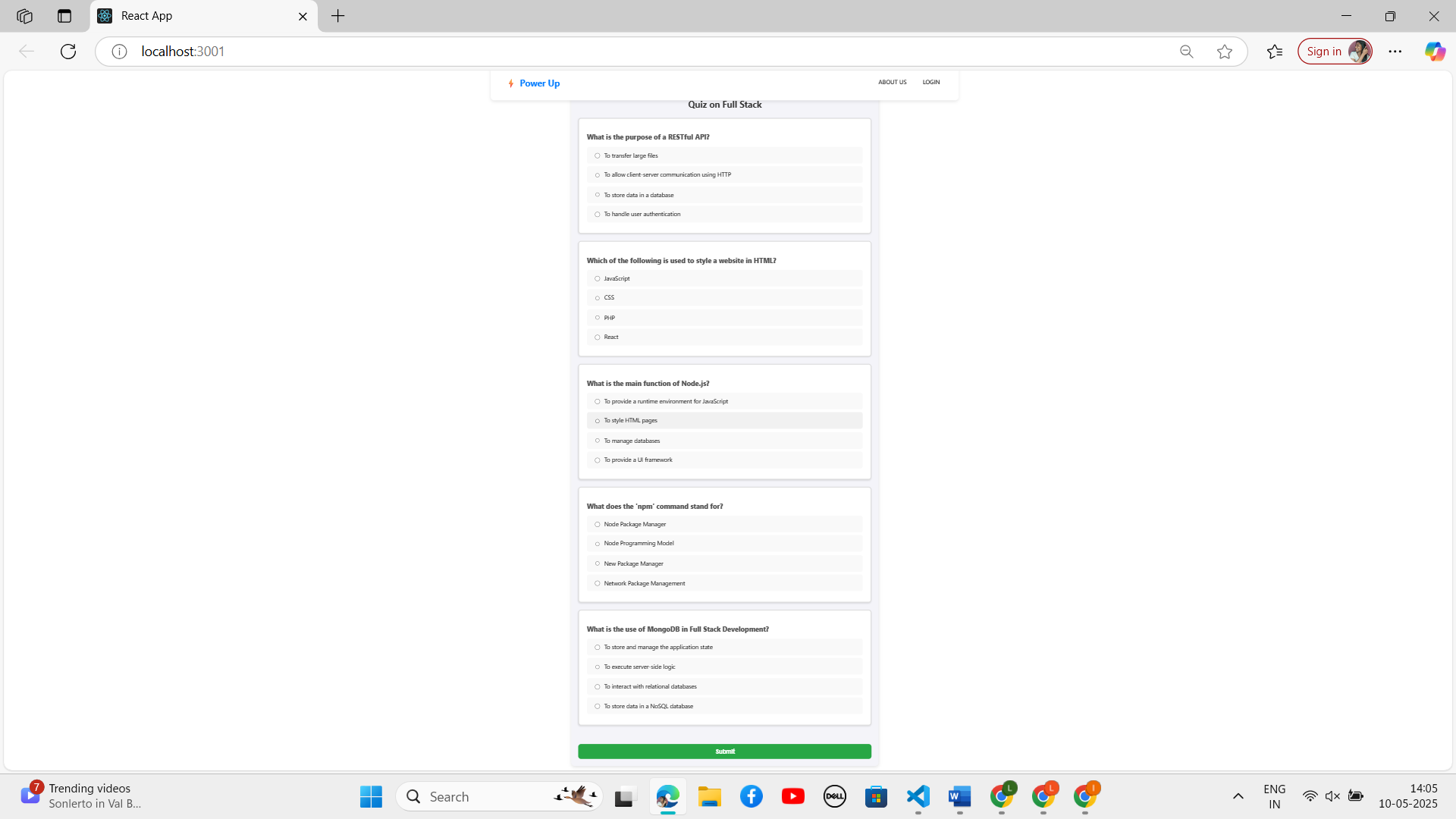Open the favorites list icon
This screenshot has height=819, width=1456.
pos(1275,52)
